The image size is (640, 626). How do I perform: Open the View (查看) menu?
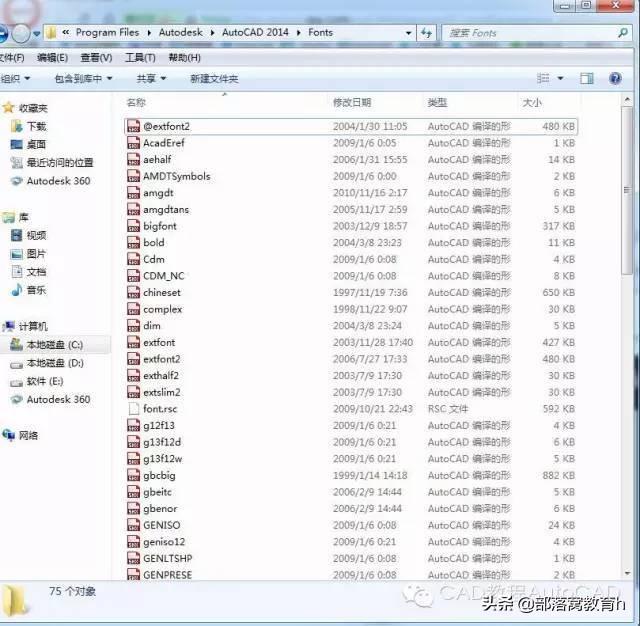[x=96, y=58]
